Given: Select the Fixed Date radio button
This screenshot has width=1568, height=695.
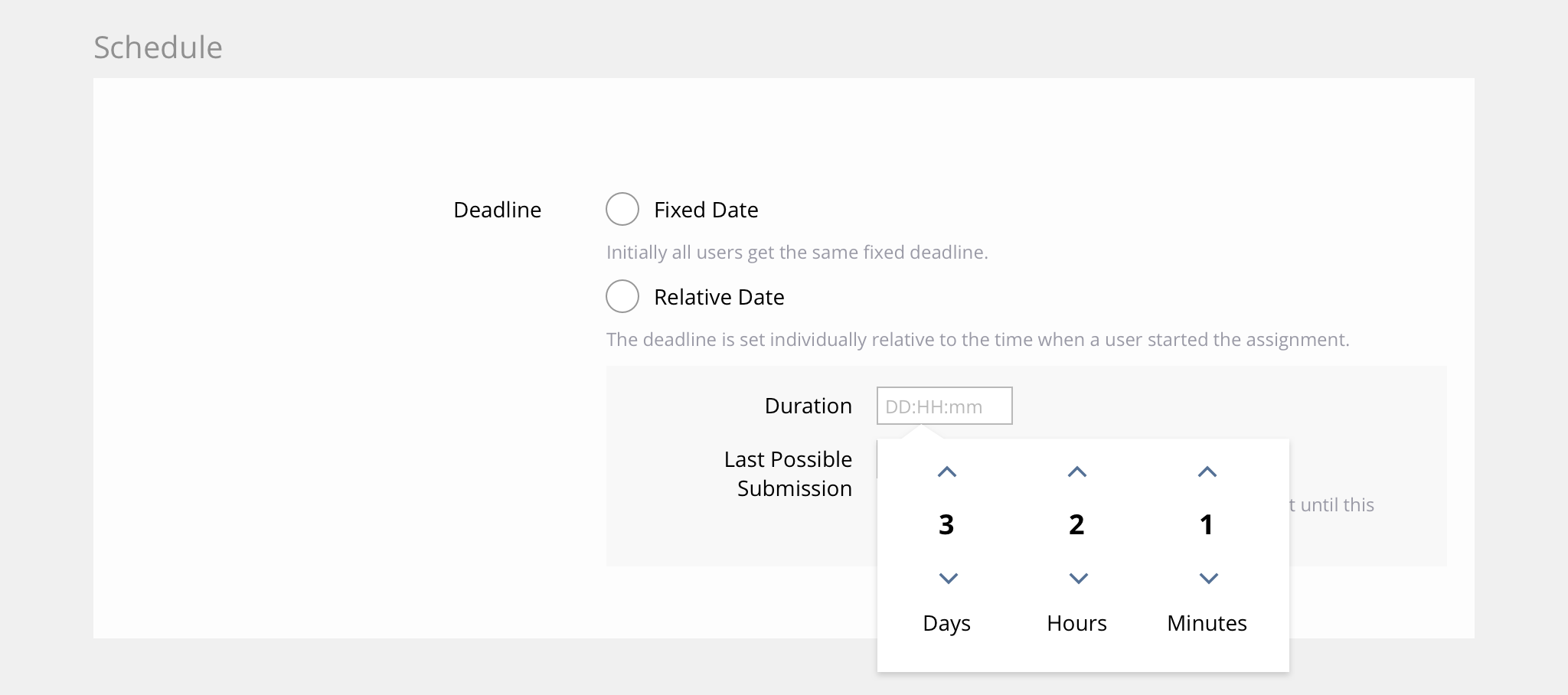Looking at the screenshot, I should point(622,209).
